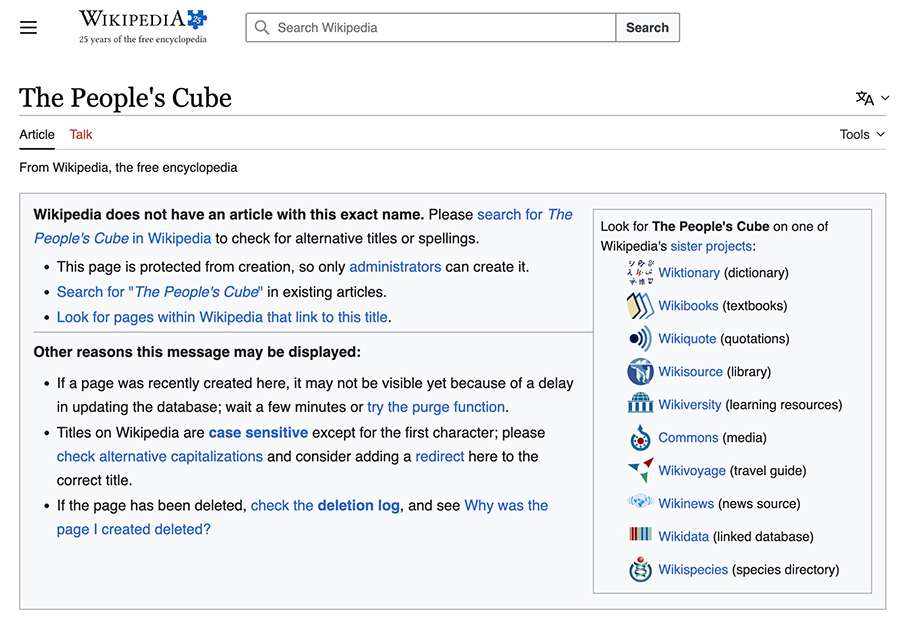The height and width of the screenshot is (624, 900).
Task: Open the language selector dropdown
Action: (x=872, y=98)
